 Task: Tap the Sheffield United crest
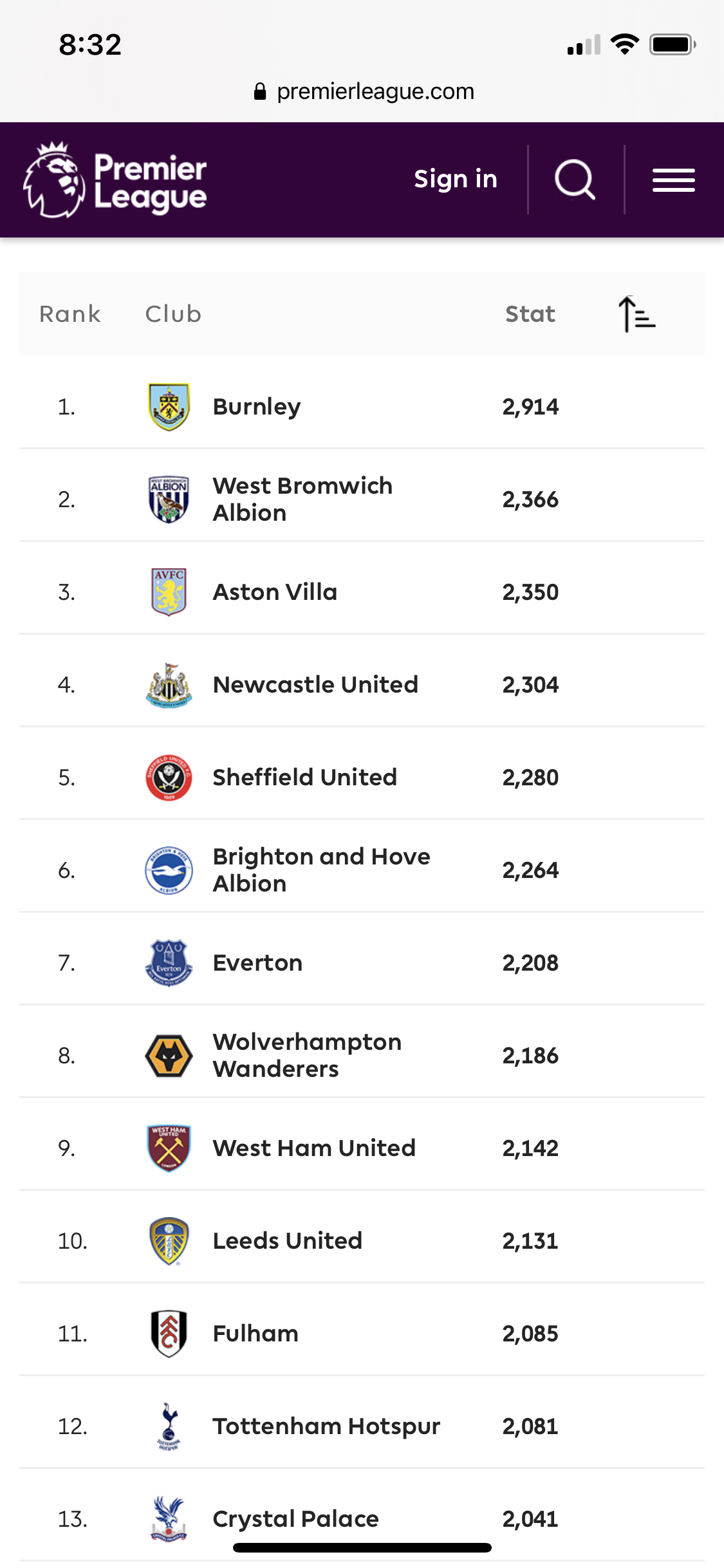tap(169, 778)
